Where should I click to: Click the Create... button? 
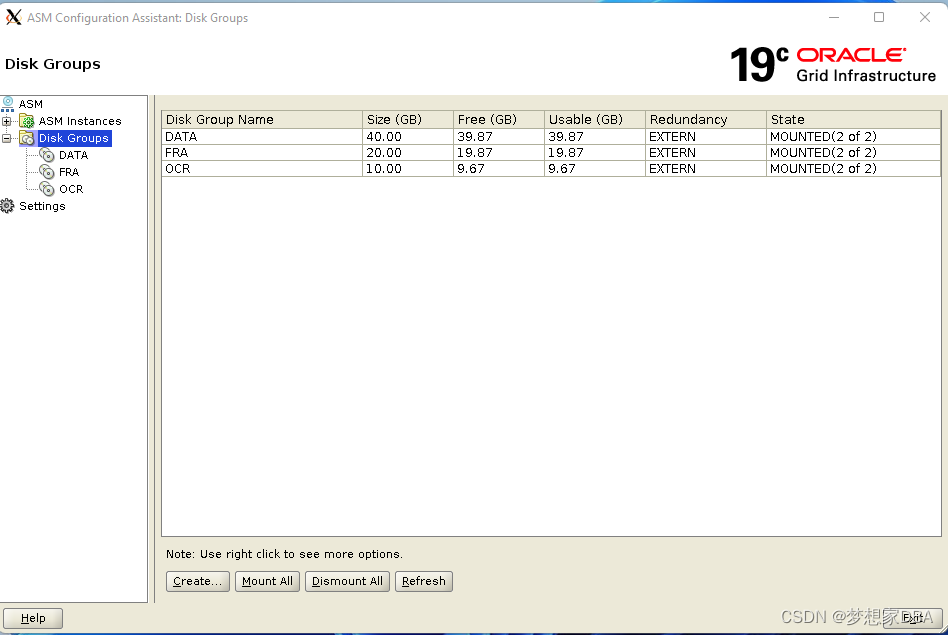point(198,581)
